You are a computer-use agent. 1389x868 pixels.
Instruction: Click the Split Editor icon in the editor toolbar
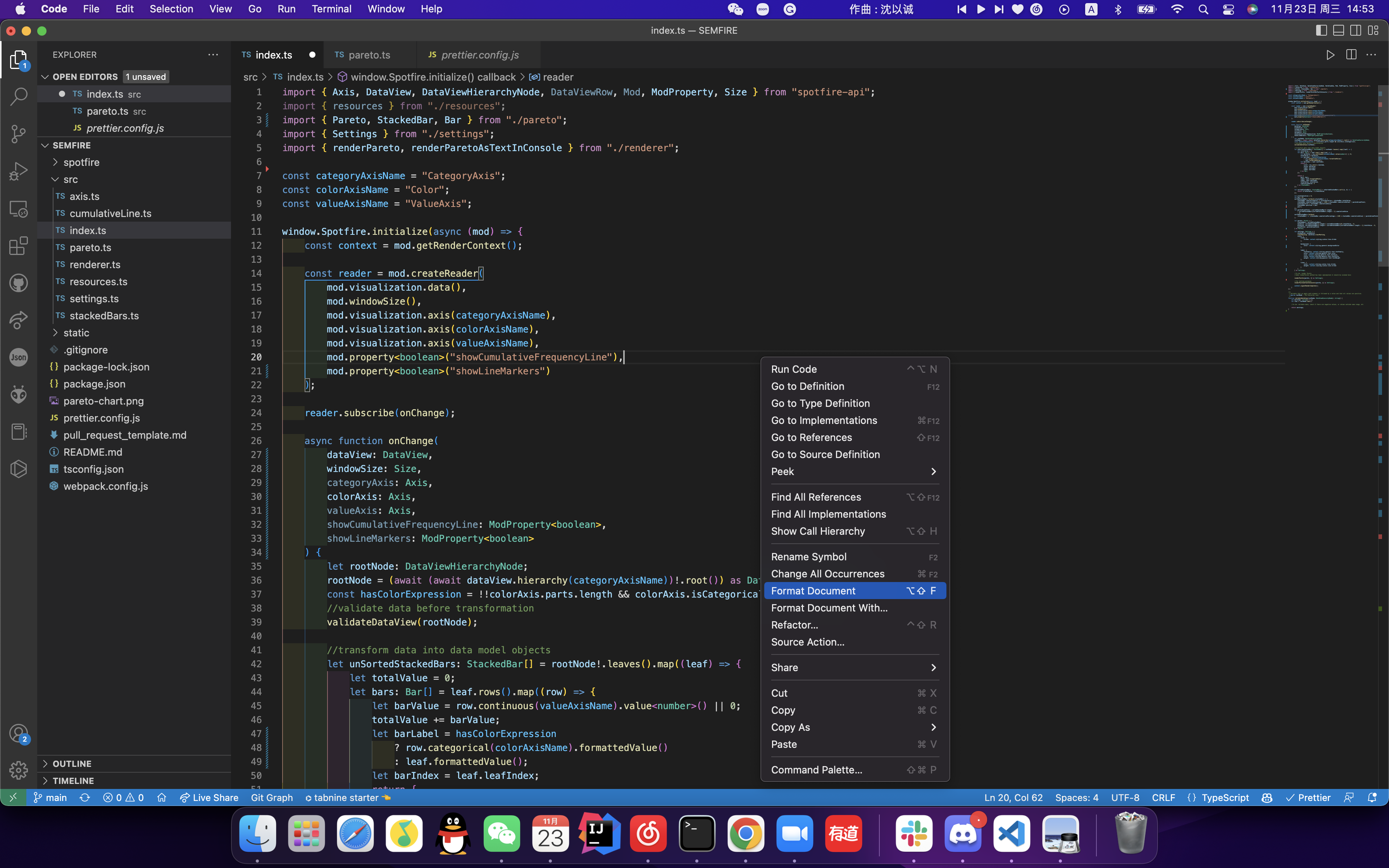1351,55
